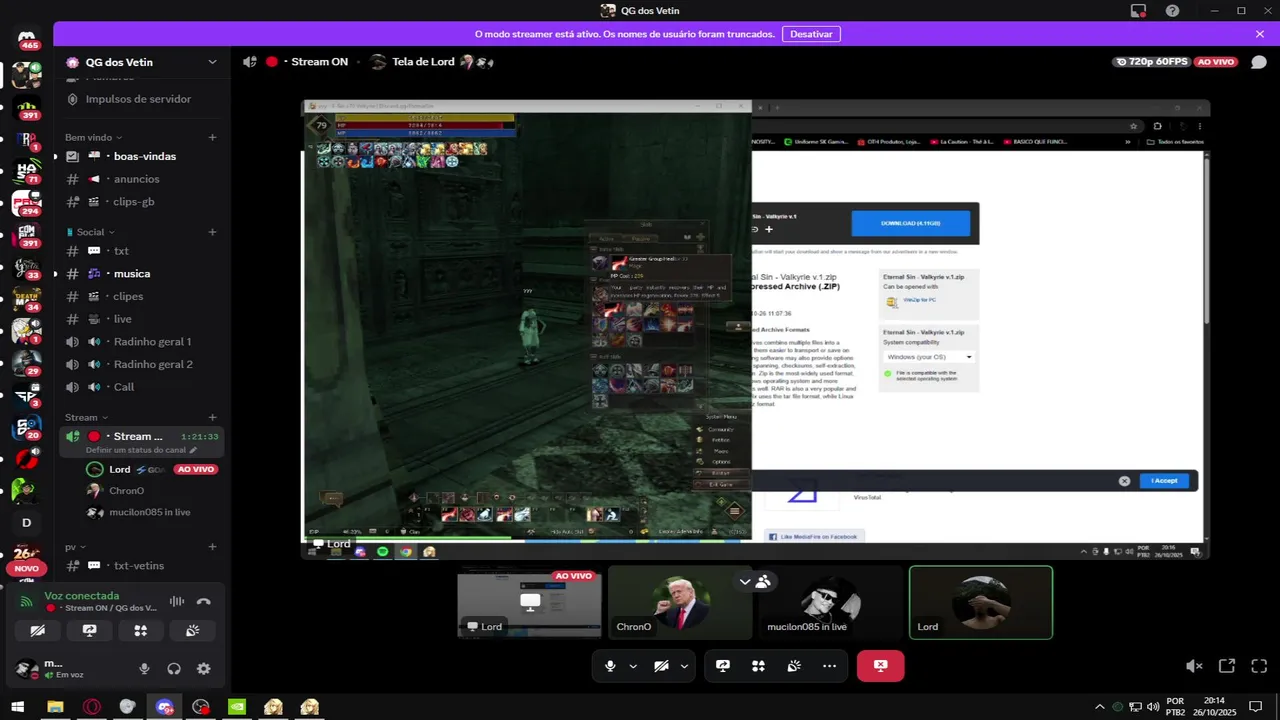Expand the QG dos Vetin server menu
Image resolution: width=1280 pixels, height=720 pixels.
click(212, 62)
